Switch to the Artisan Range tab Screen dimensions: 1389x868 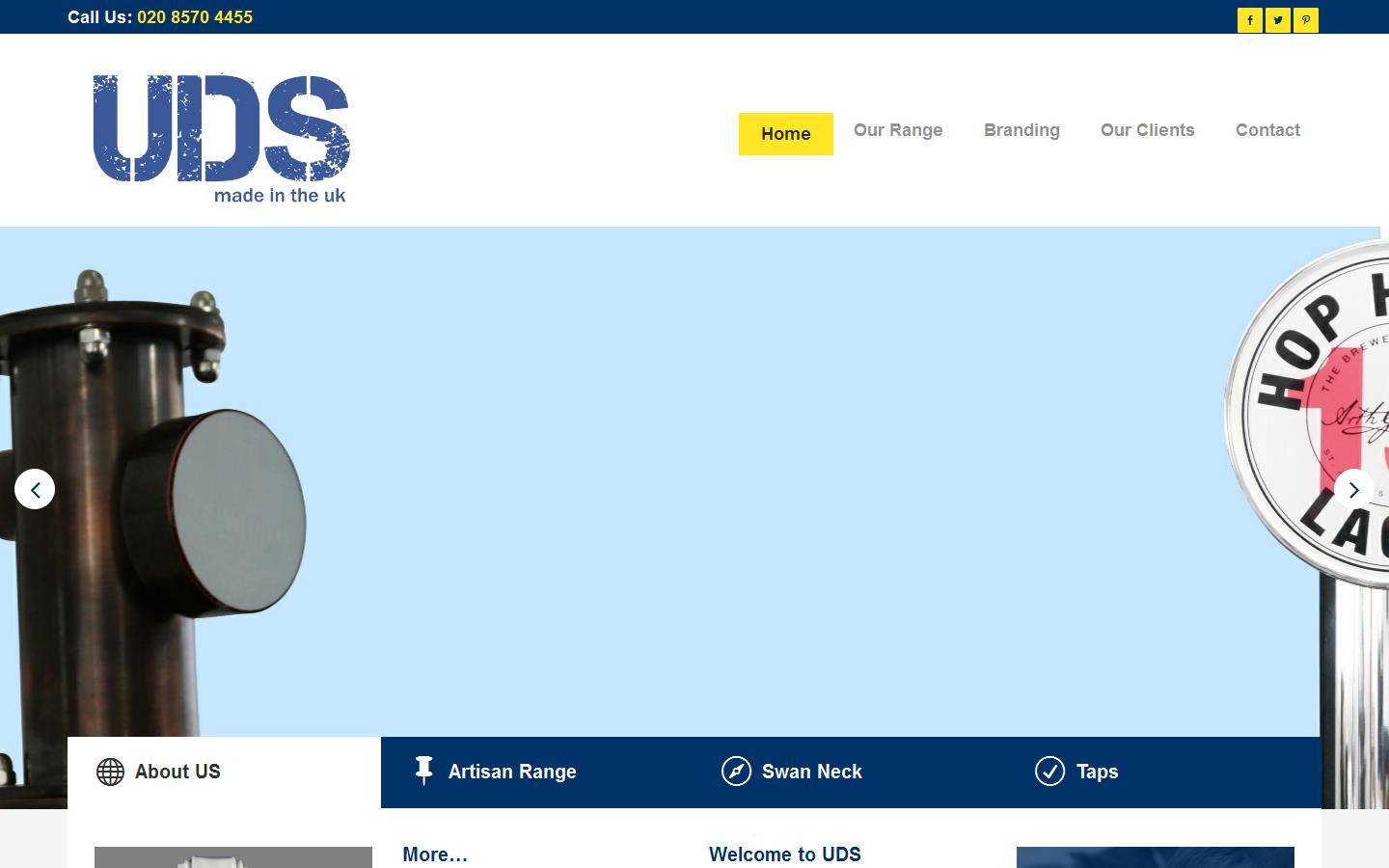coord(512,772)
